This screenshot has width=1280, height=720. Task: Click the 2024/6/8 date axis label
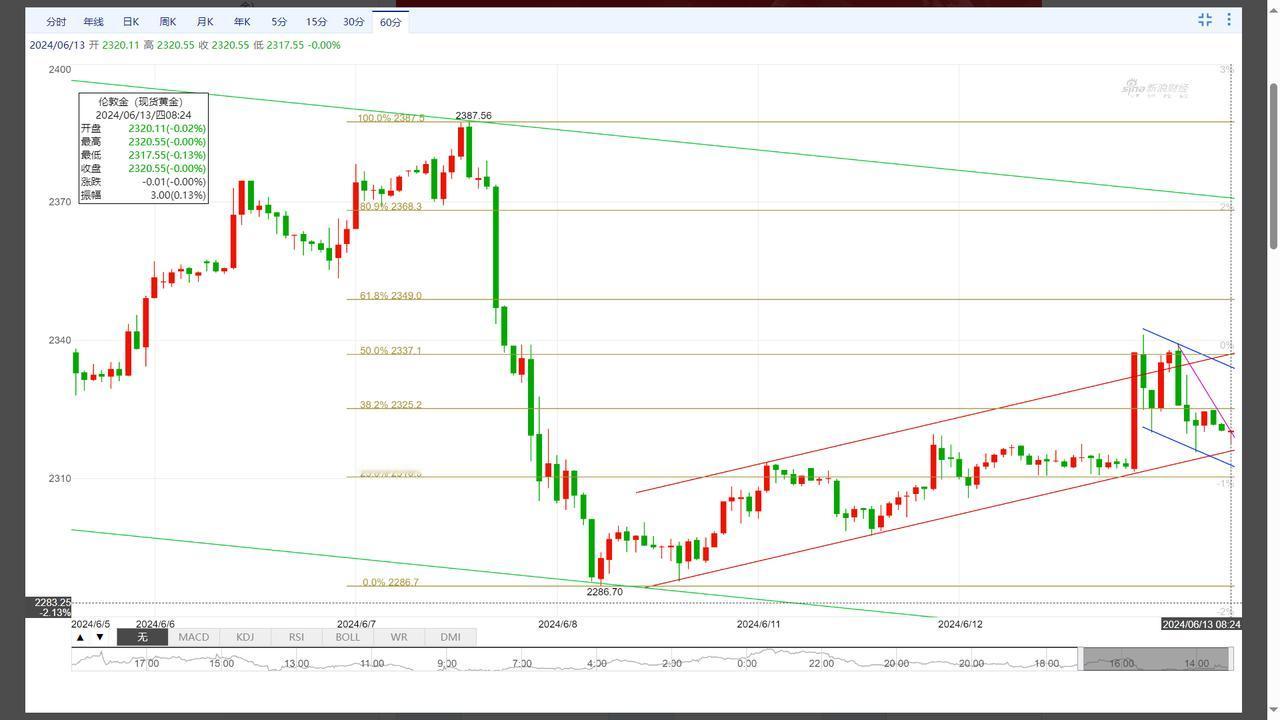(x=558, y=624)
